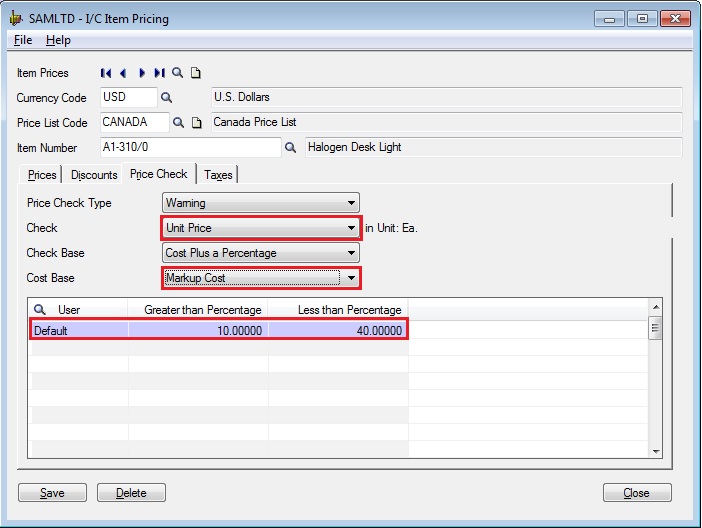The height and width of the screenshot is (528, 702).
Task: Switch to the Discounts tab
Action: [94, 175]
